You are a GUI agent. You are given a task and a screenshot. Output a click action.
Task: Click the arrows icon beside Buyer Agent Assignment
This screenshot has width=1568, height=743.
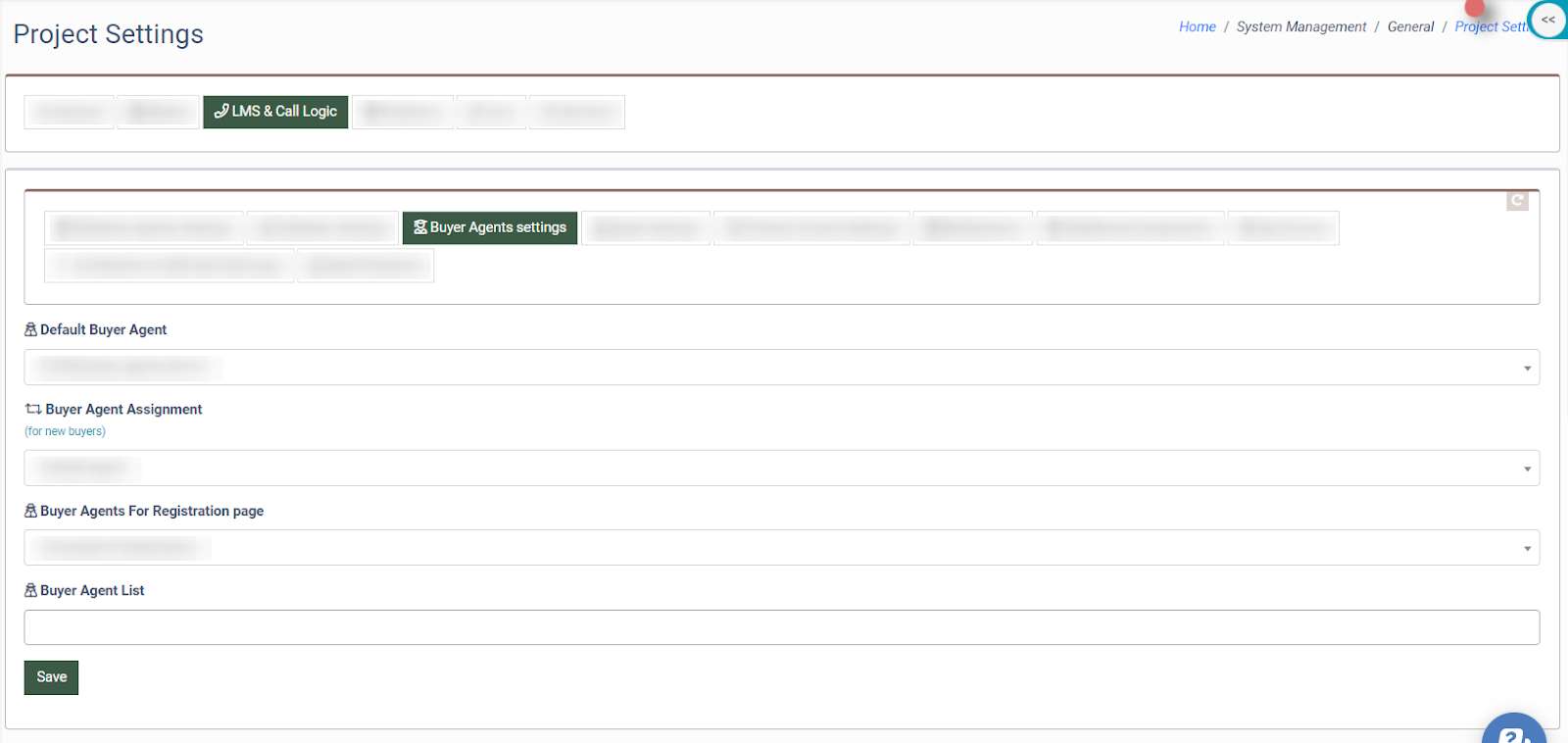click(33, 410)
